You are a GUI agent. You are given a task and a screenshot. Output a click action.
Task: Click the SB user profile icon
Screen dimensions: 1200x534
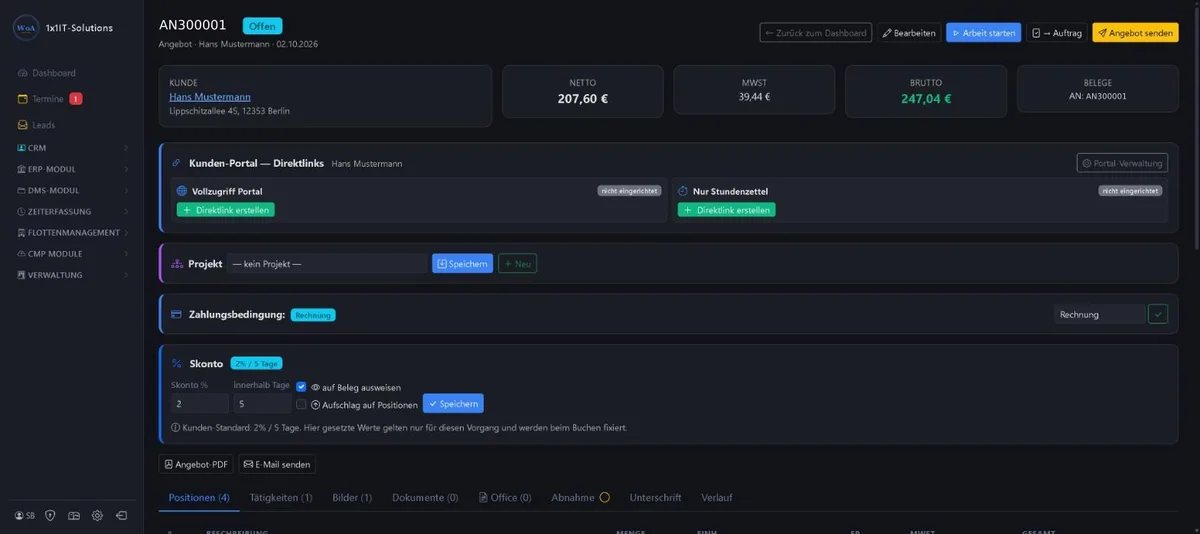pyautogui.click(x=25, y=515)
